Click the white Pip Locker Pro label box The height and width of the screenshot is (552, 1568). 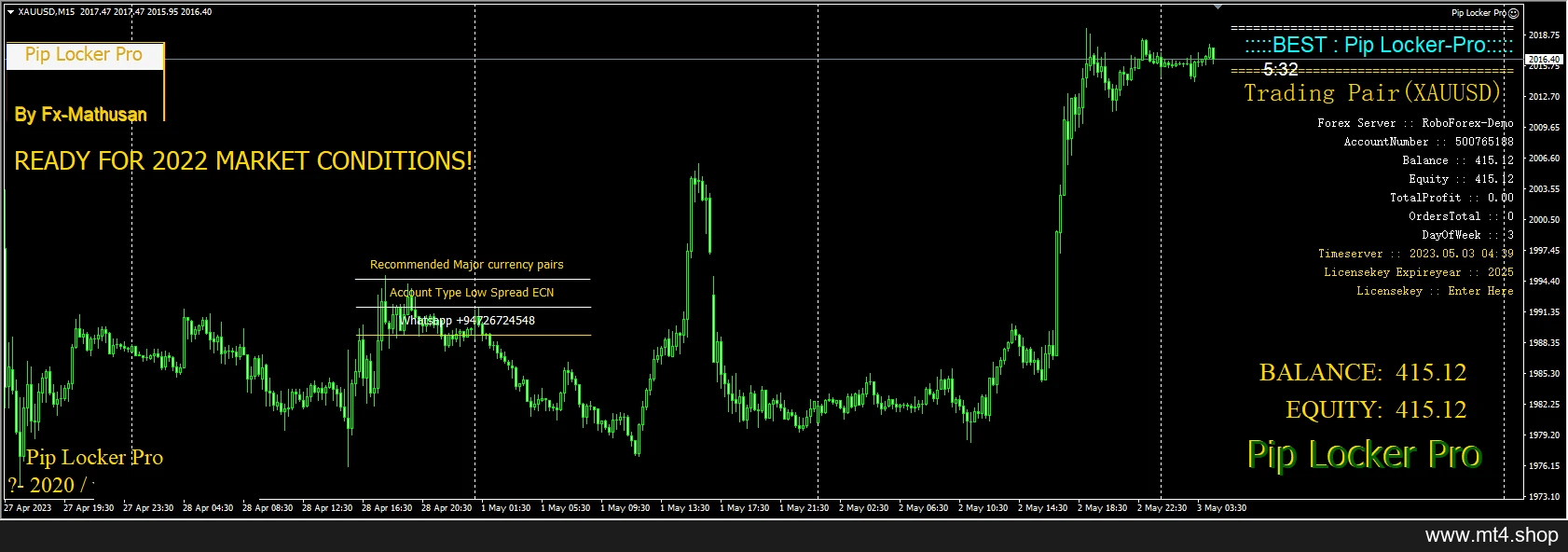85,55
